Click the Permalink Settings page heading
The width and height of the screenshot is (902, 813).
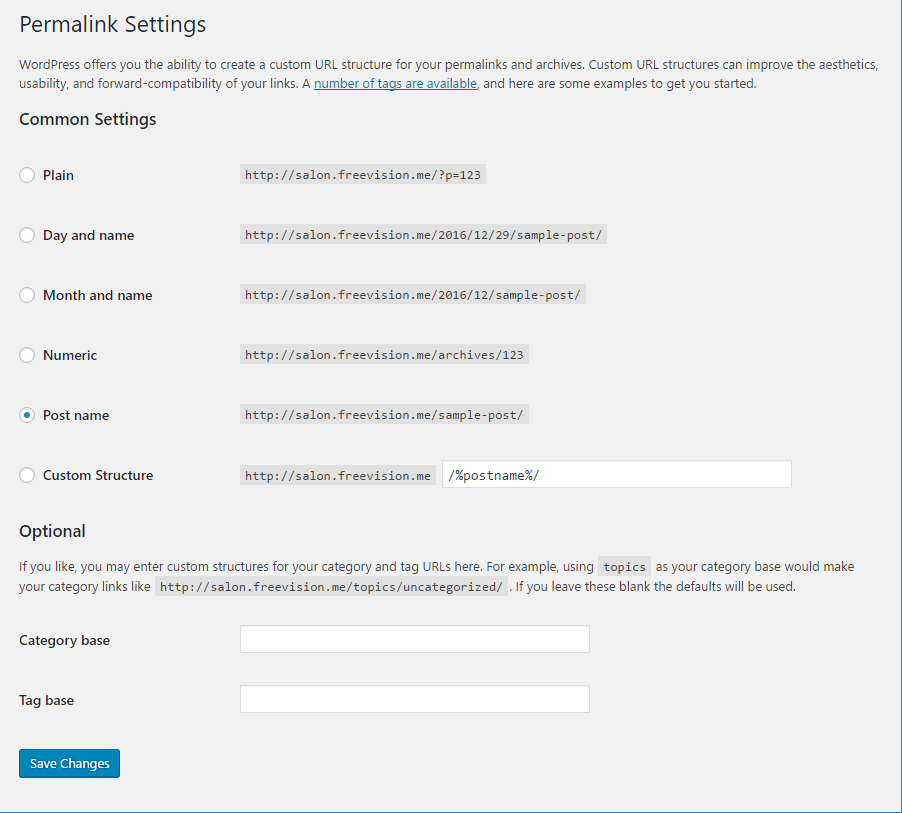[113, 24]
